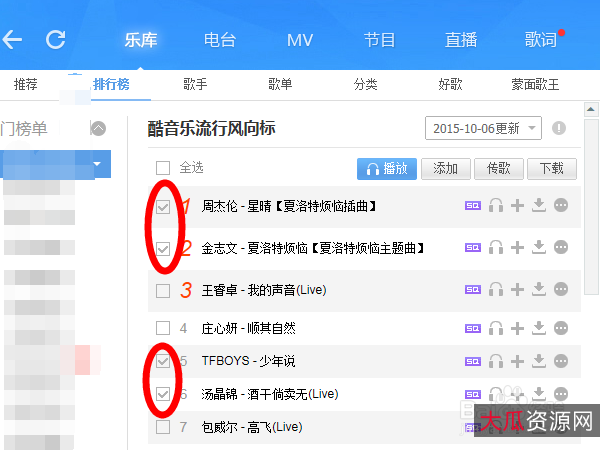Image resolution: width=600 pixels, height=450 pixels.
Task: Click the 传歌 button
Action: pyautogui.click(x=499, y=169)
